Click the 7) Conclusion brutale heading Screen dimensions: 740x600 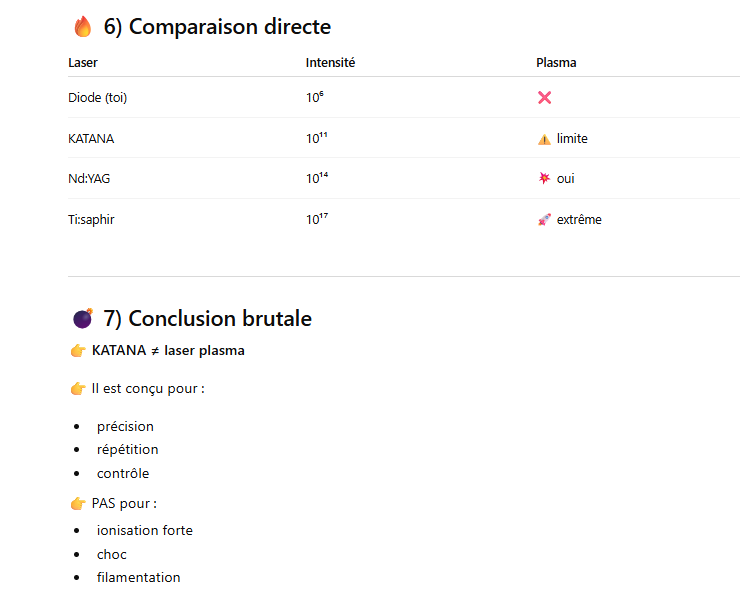[207, 319]
